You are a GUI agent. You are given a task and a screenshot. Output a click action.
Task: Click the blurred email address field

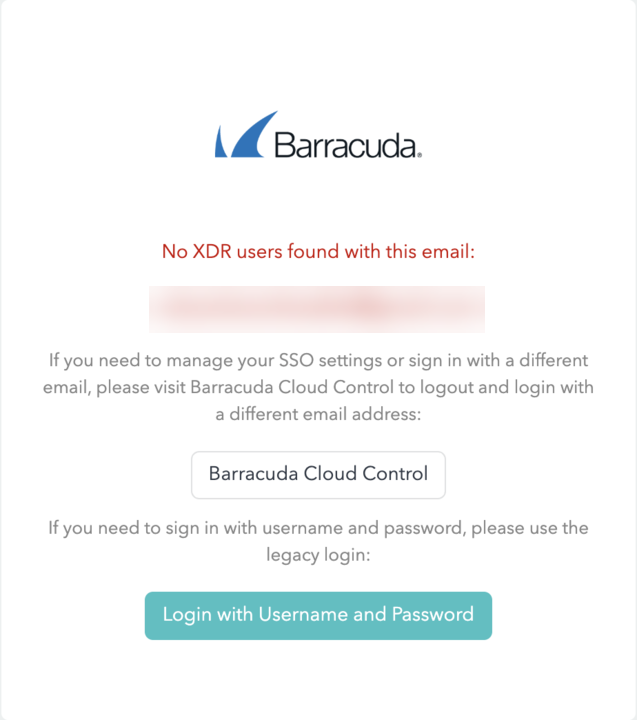pyautogui.click(x=317, y=308)
